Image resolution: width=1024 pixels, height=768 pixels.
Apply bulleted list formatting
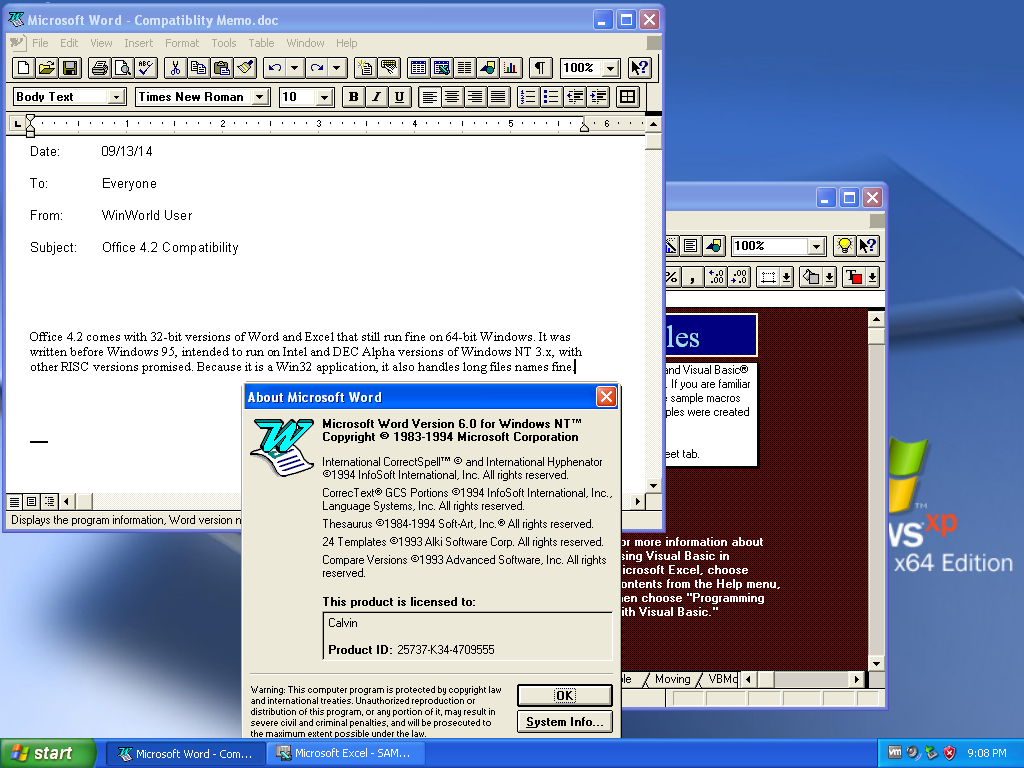551,97
